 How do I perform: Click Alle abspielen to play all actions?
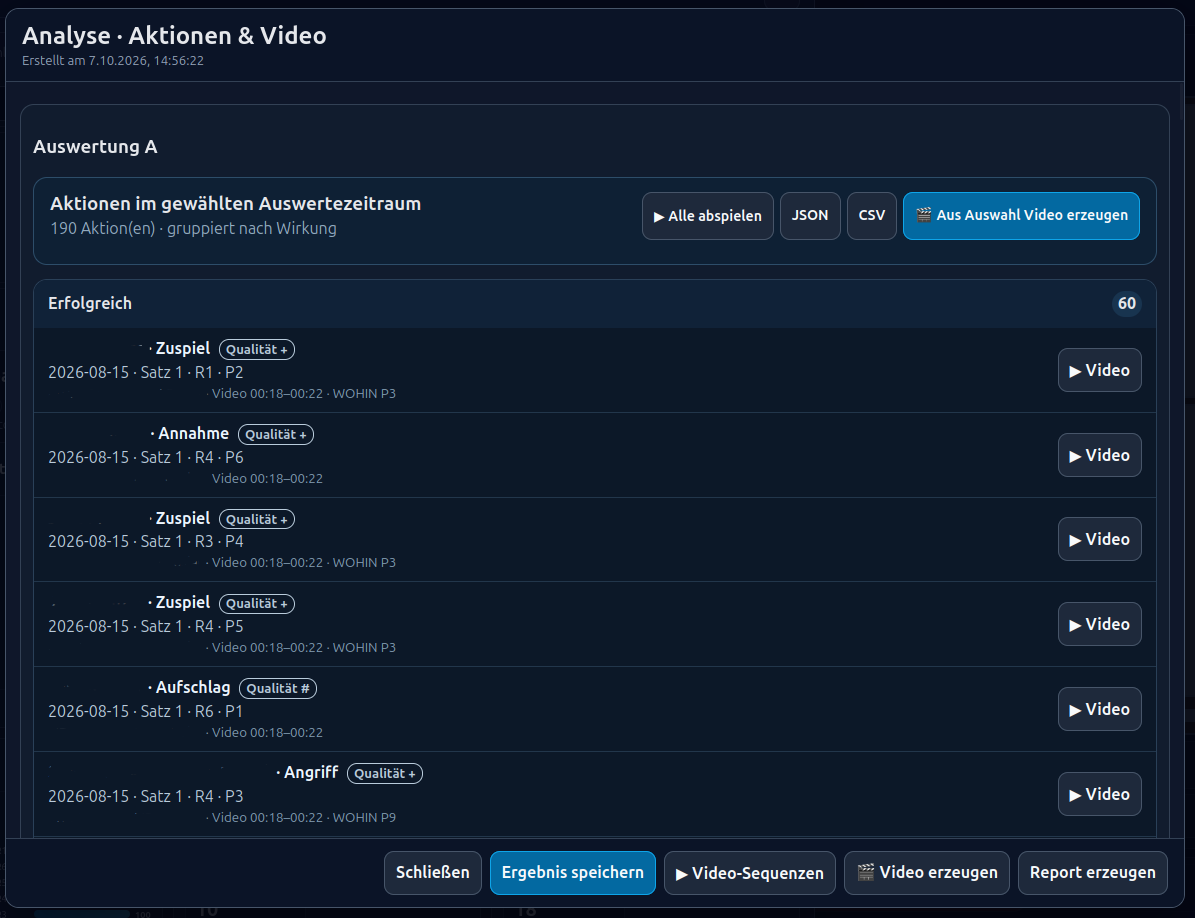[x=707, y=216]
